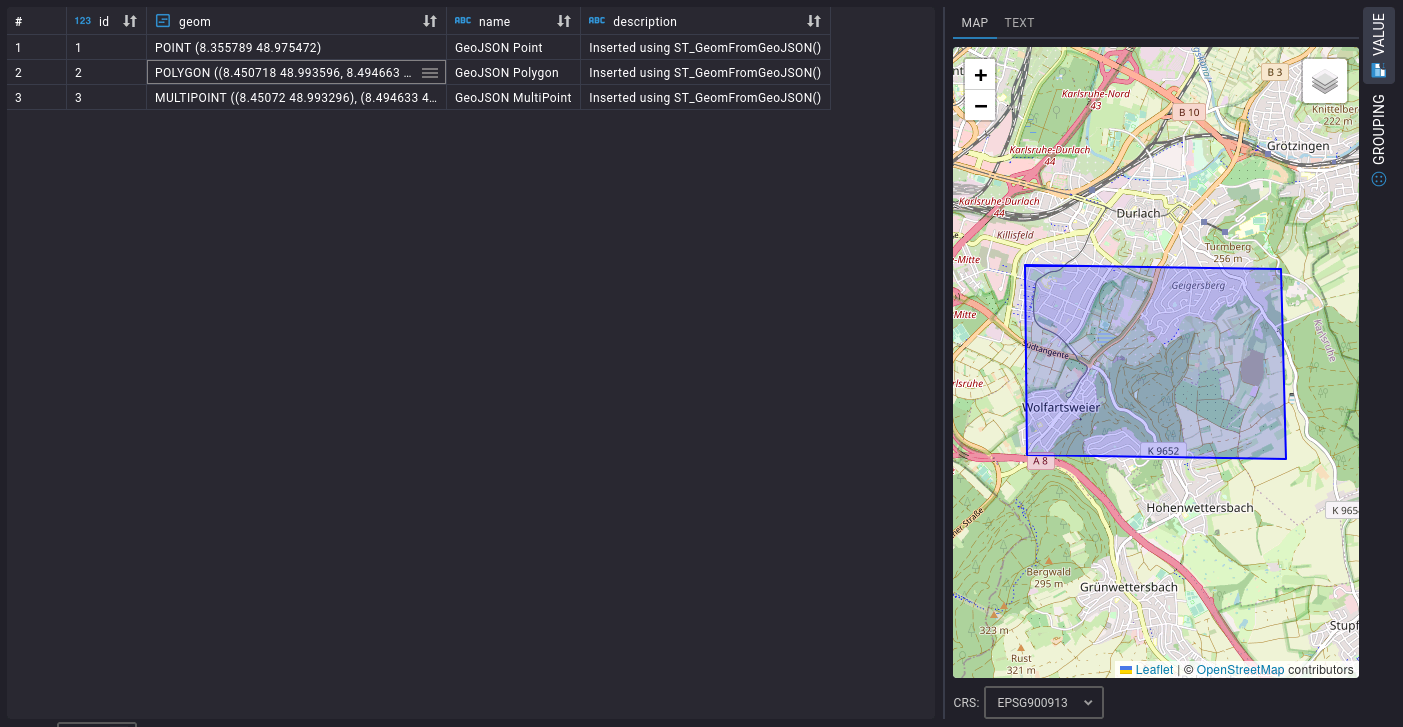
Task: Select the MAP tab
Action: pyautogui.click(x=974, y=23)
